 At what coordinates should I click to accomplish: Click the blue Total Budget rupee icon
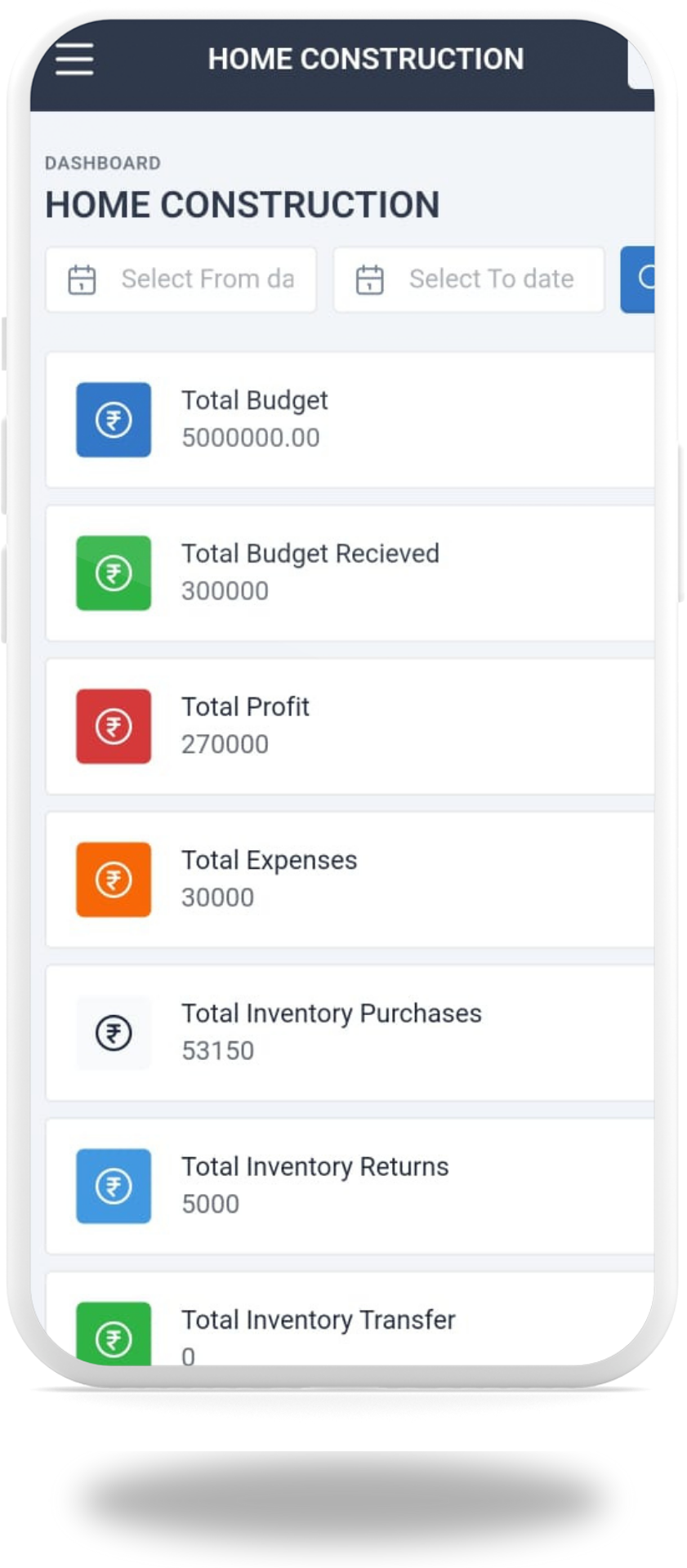click(x=114, y=420)
